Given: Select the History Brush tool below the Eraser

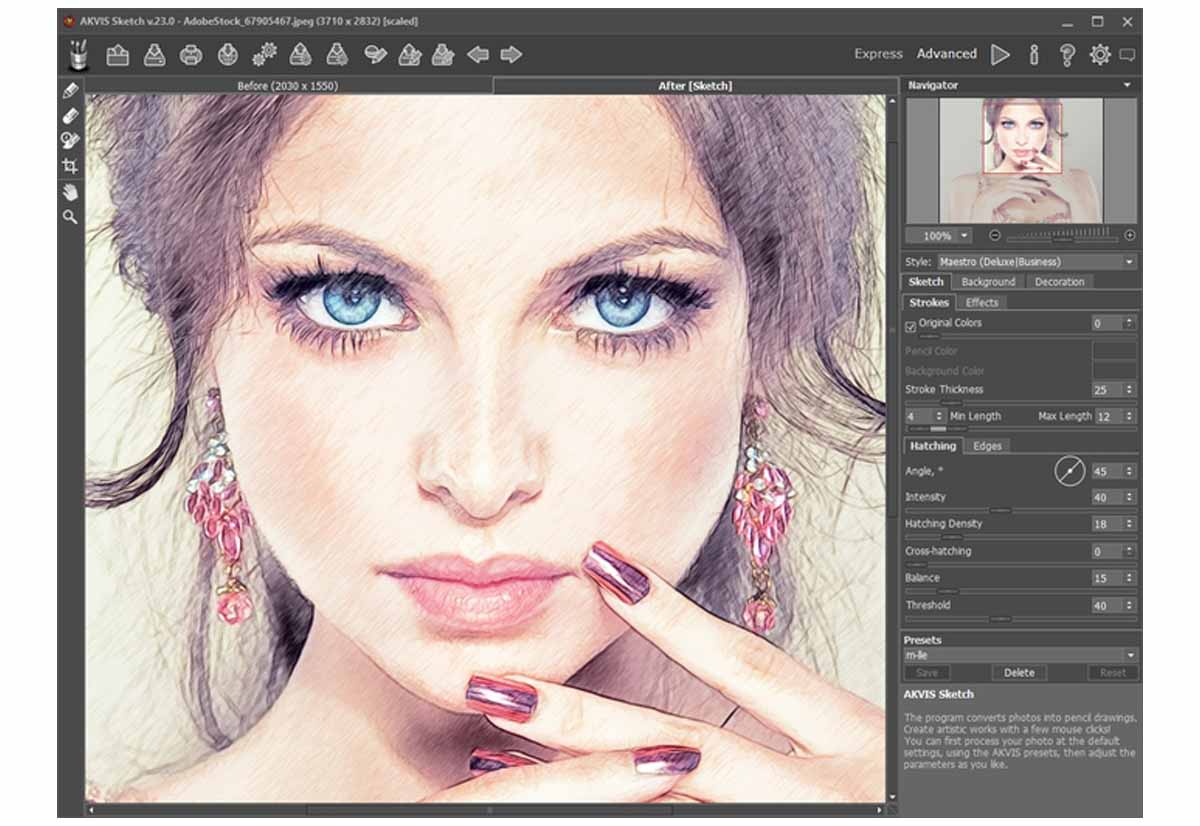Looking at the screenshot, I should pos(70,141).
